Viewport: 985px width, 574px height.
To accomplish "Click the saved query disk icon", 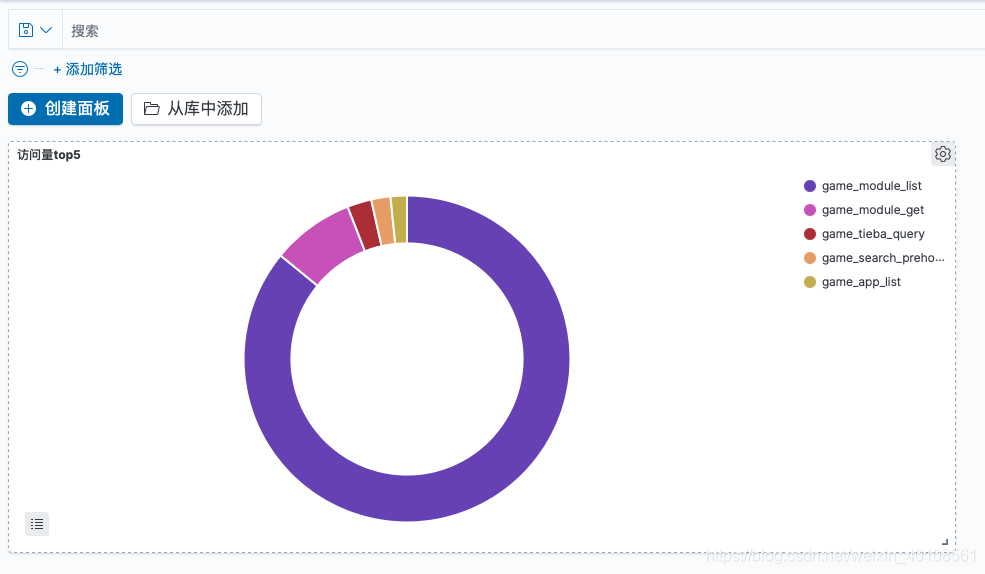I will pyautogui.click(x=26, y=30).
